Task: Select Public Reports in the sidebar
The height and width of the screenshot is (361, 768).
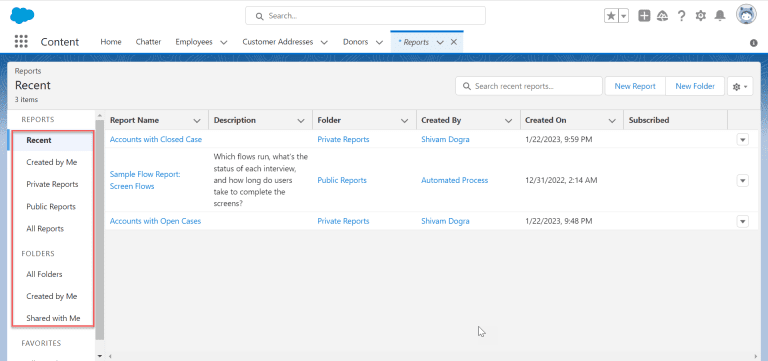Action: click(52, 207)
